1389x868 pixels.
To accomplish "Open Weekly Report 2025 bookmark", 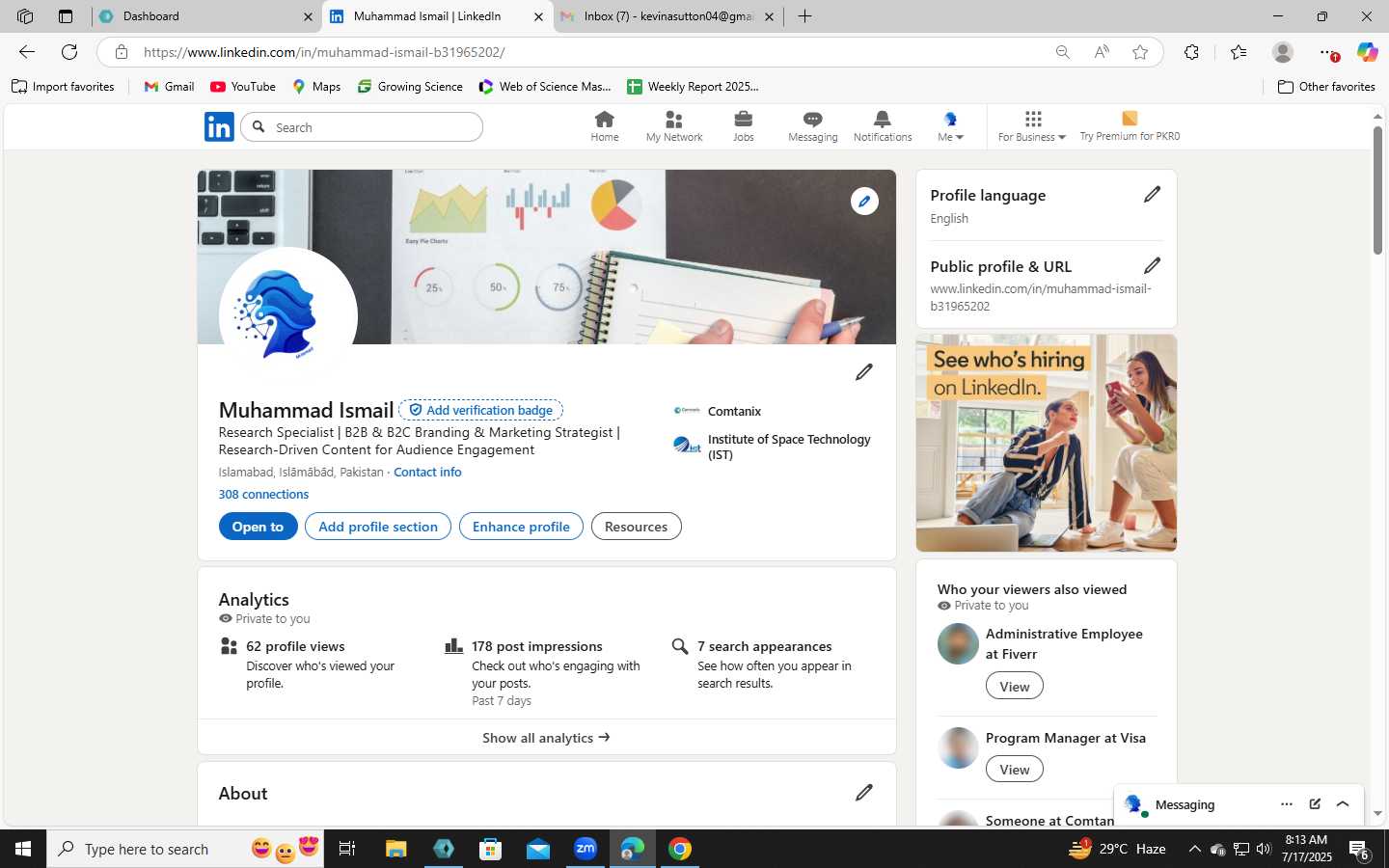I will (x=693, y=87).
